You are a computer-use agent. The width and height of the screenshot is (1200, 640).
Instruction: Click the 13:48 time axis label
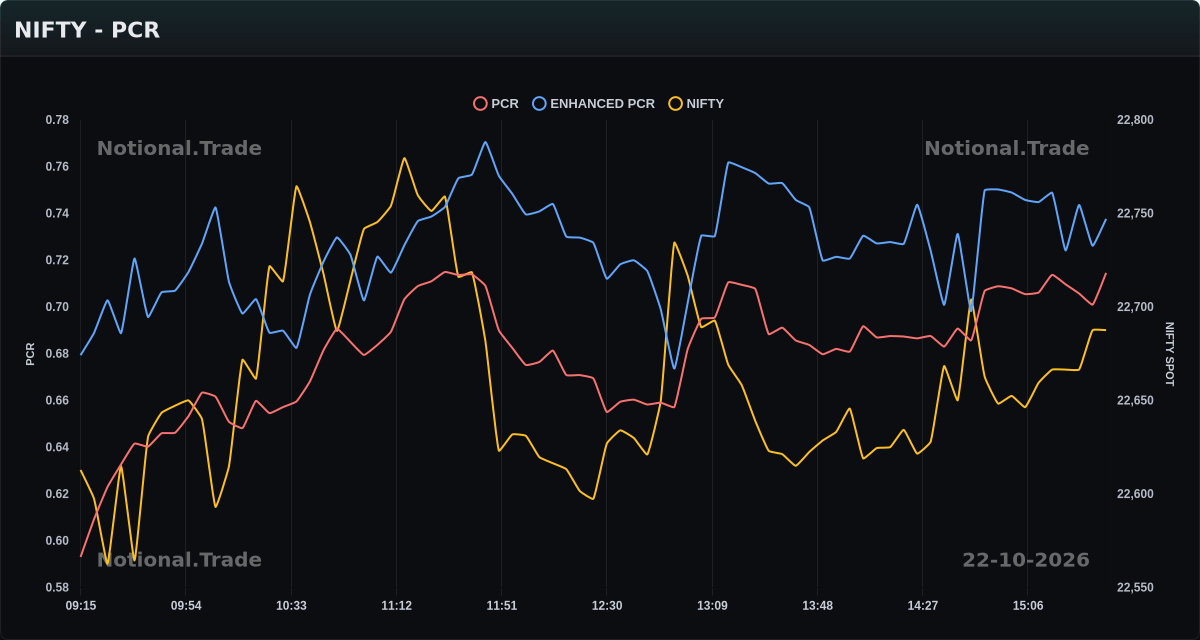[x=817, y=606]
